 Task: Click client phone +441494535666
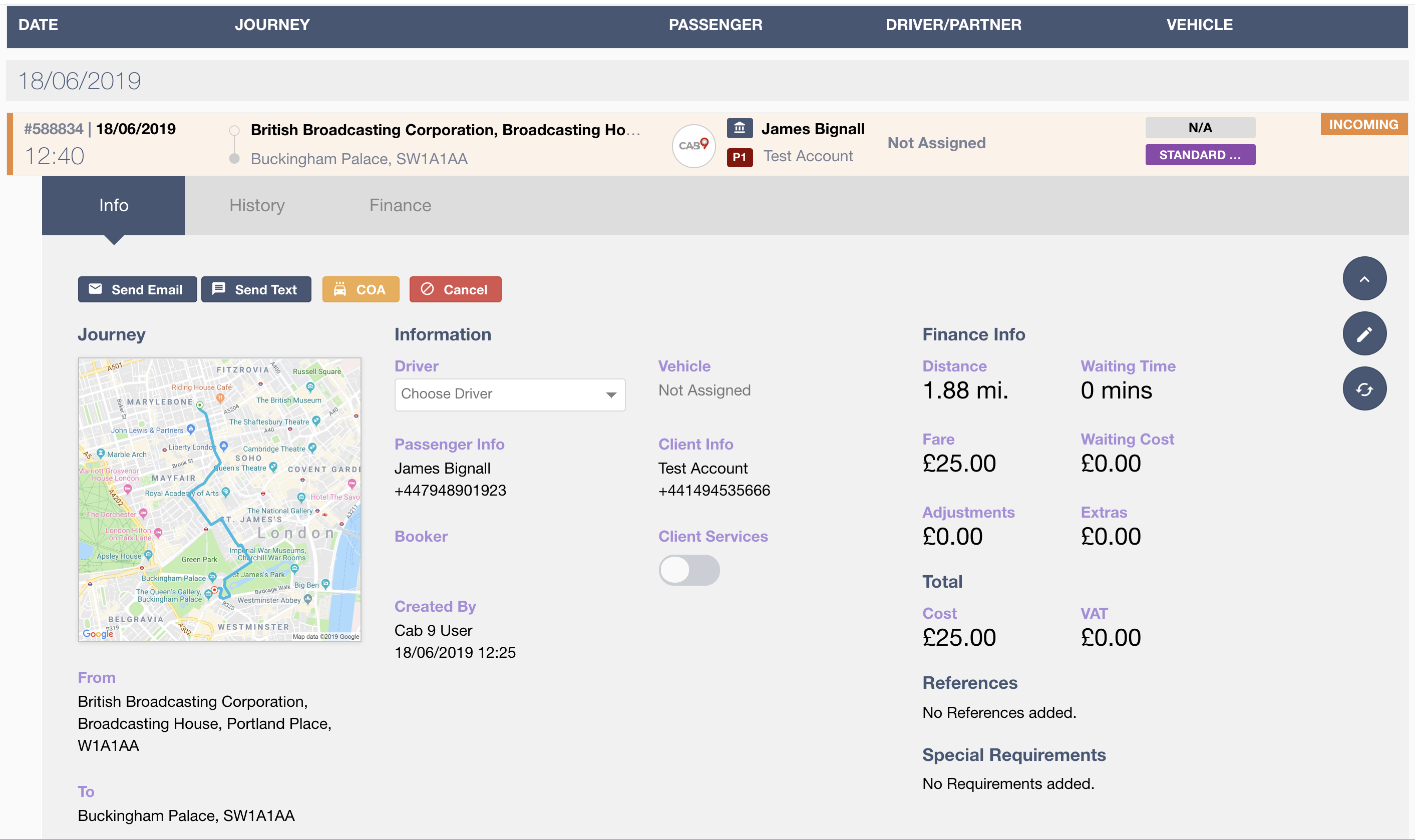point(714,490)
